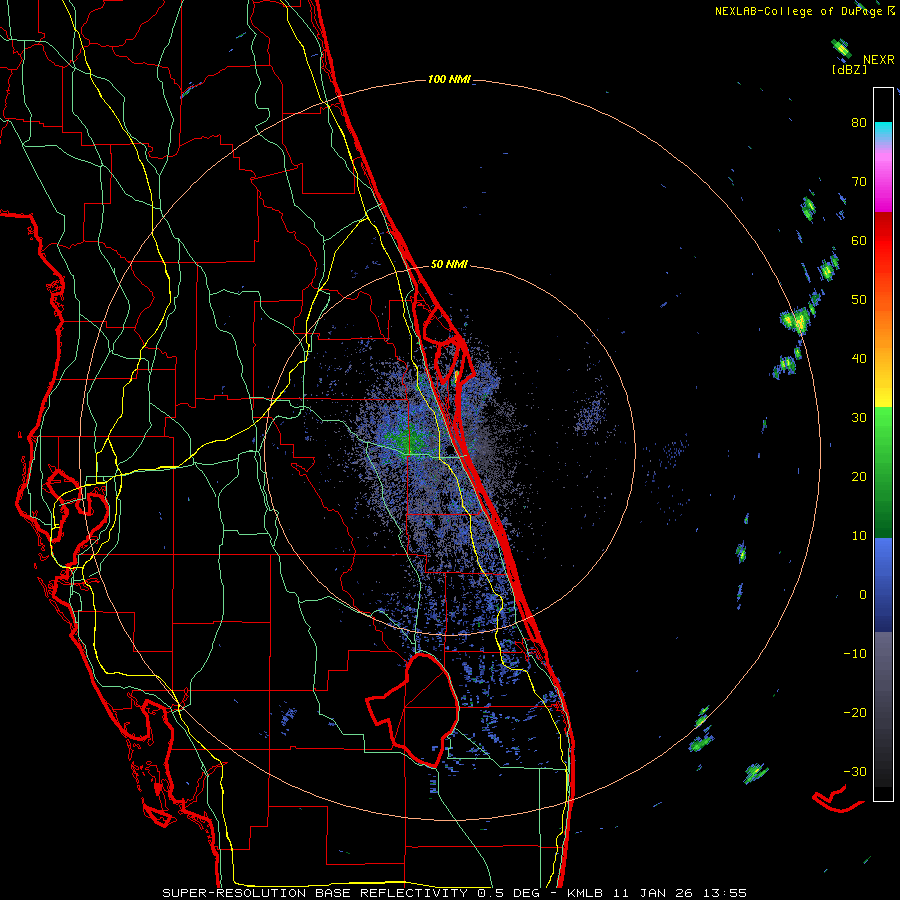The height and width of the screenshot is (900, 900).
Task: Click the 50 dBZ scale value
Action: [x=859, y=300]
